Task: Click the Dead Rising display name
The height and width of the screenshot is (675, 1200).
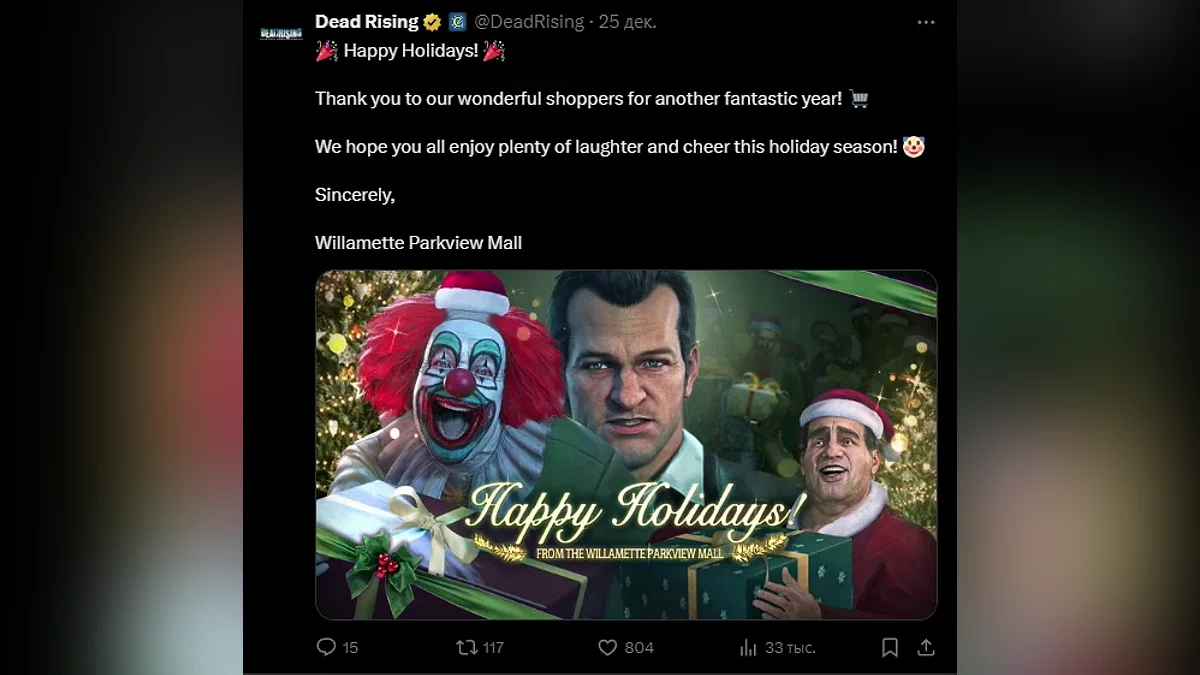Action: pyautogui.click(x=366, y=22)
